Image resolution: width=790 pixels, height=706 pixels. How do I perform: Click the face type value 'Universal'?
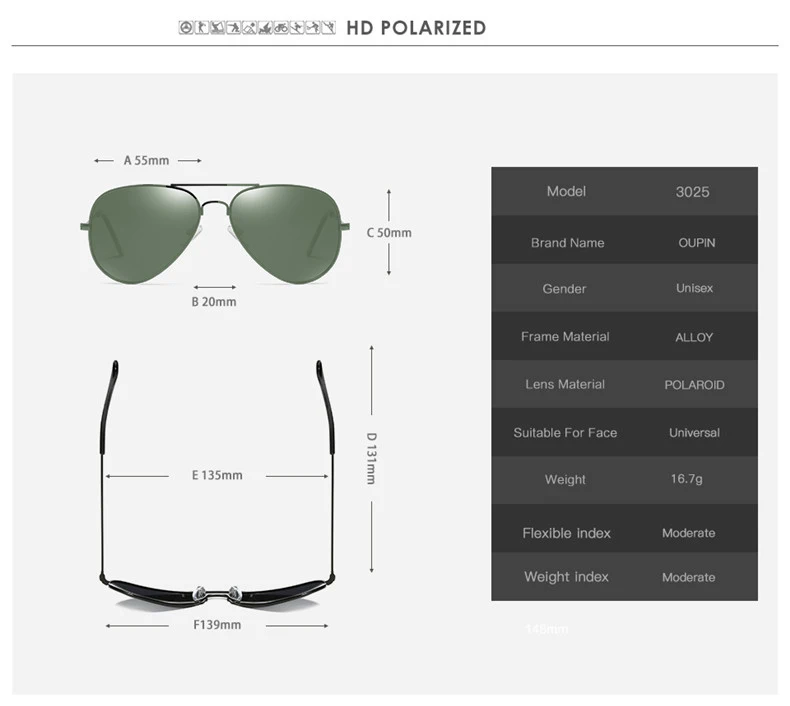[694, 433]
